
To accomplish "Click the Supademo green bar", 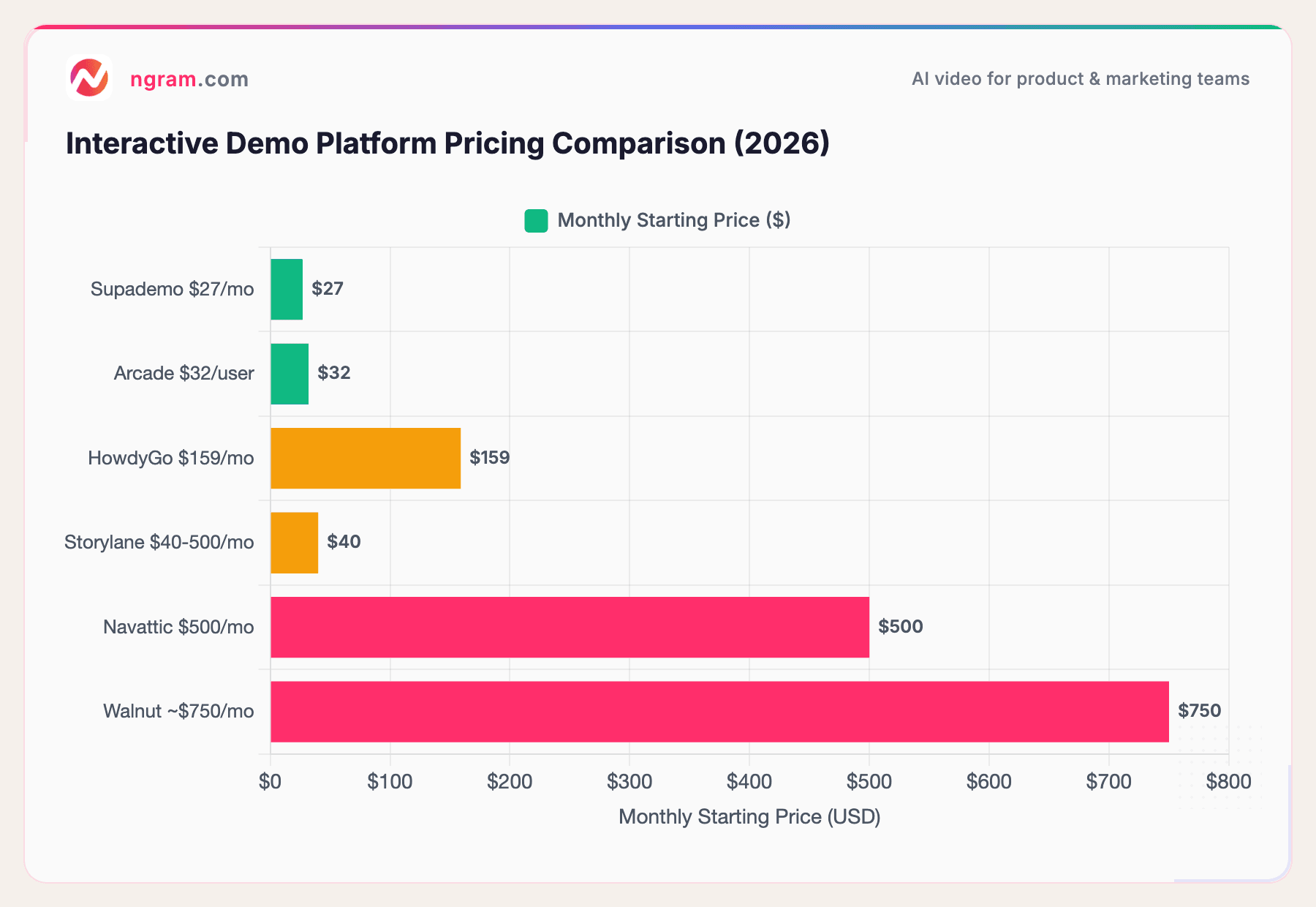I will pyautogui.click(x=286, y=288).
